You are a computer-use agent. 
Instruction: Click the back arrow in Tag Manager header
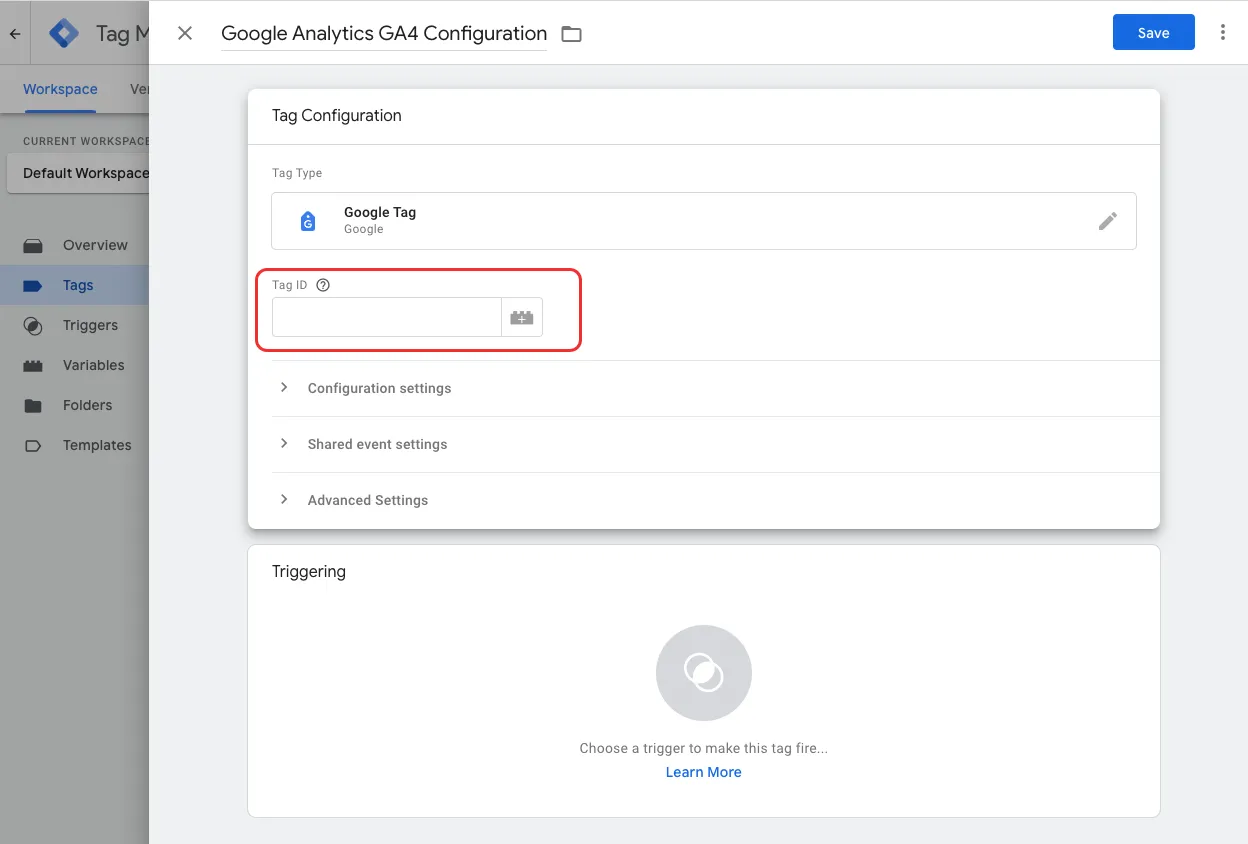[15, 33]
